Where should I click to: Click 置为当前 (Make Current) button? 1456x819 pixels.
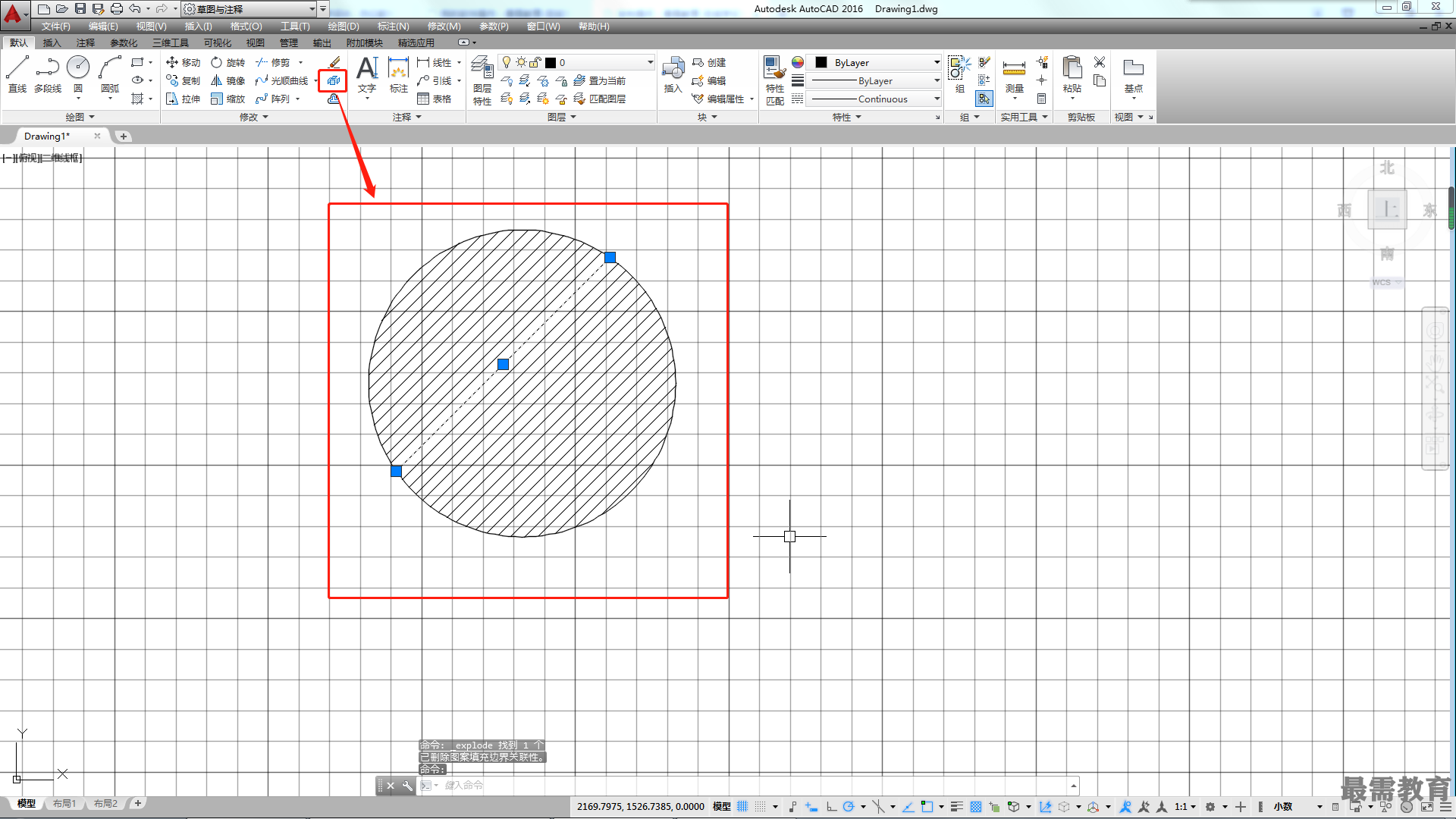(599, 80)
